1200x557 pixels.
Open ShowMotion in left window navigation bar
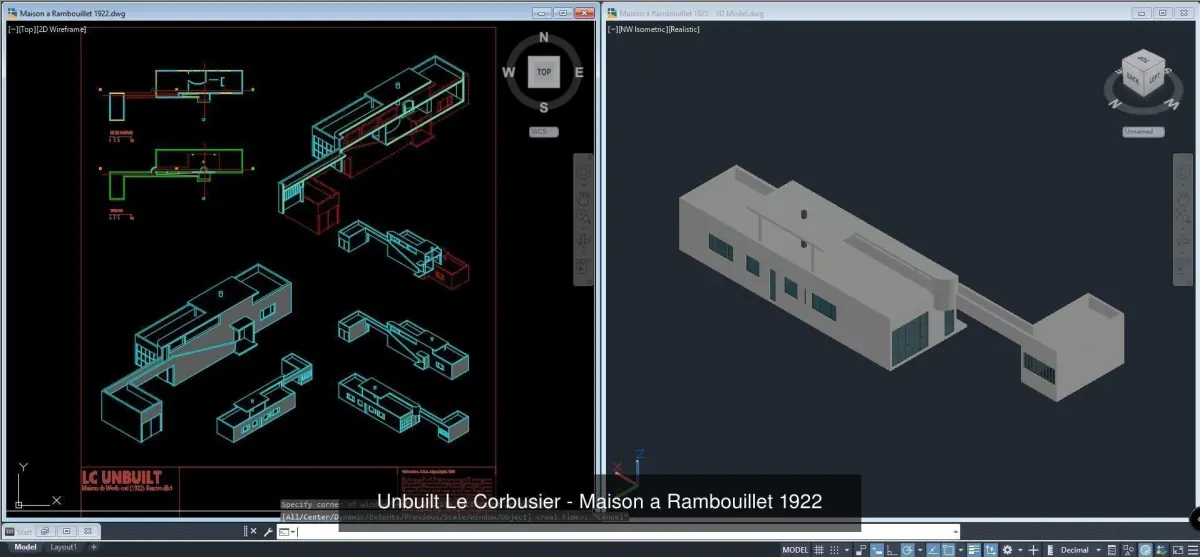[584, 265]
